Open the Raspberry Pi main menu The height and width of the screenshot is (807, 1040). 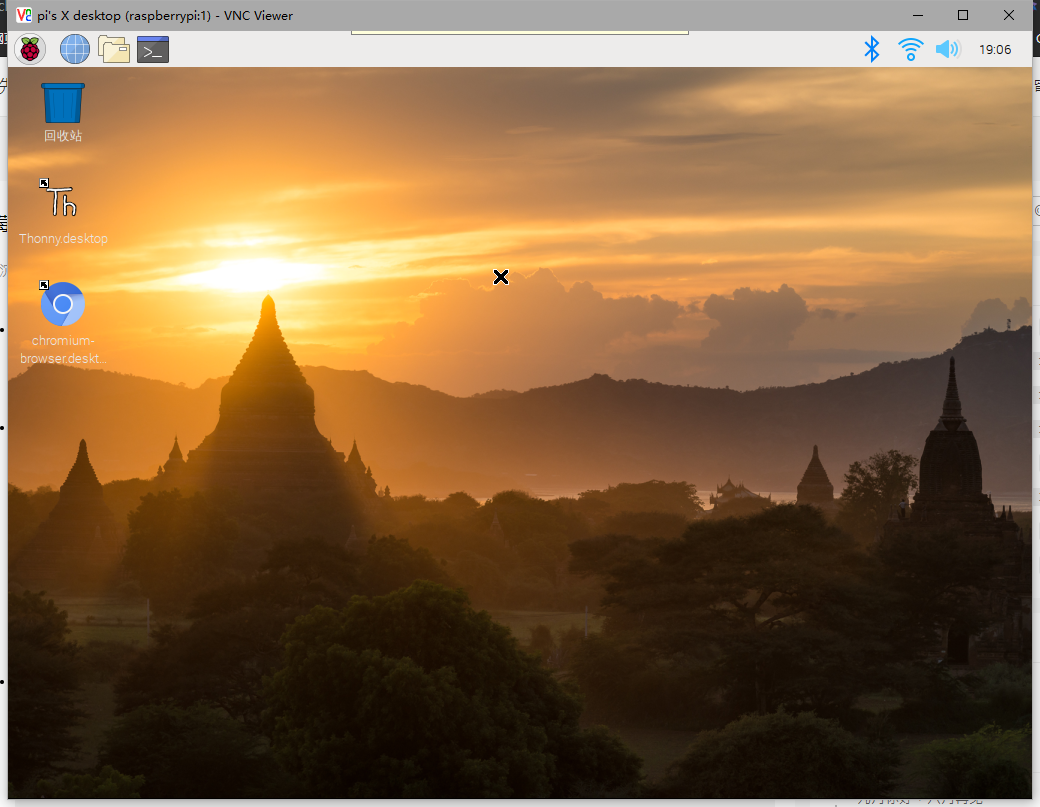[x=30, y=49]
